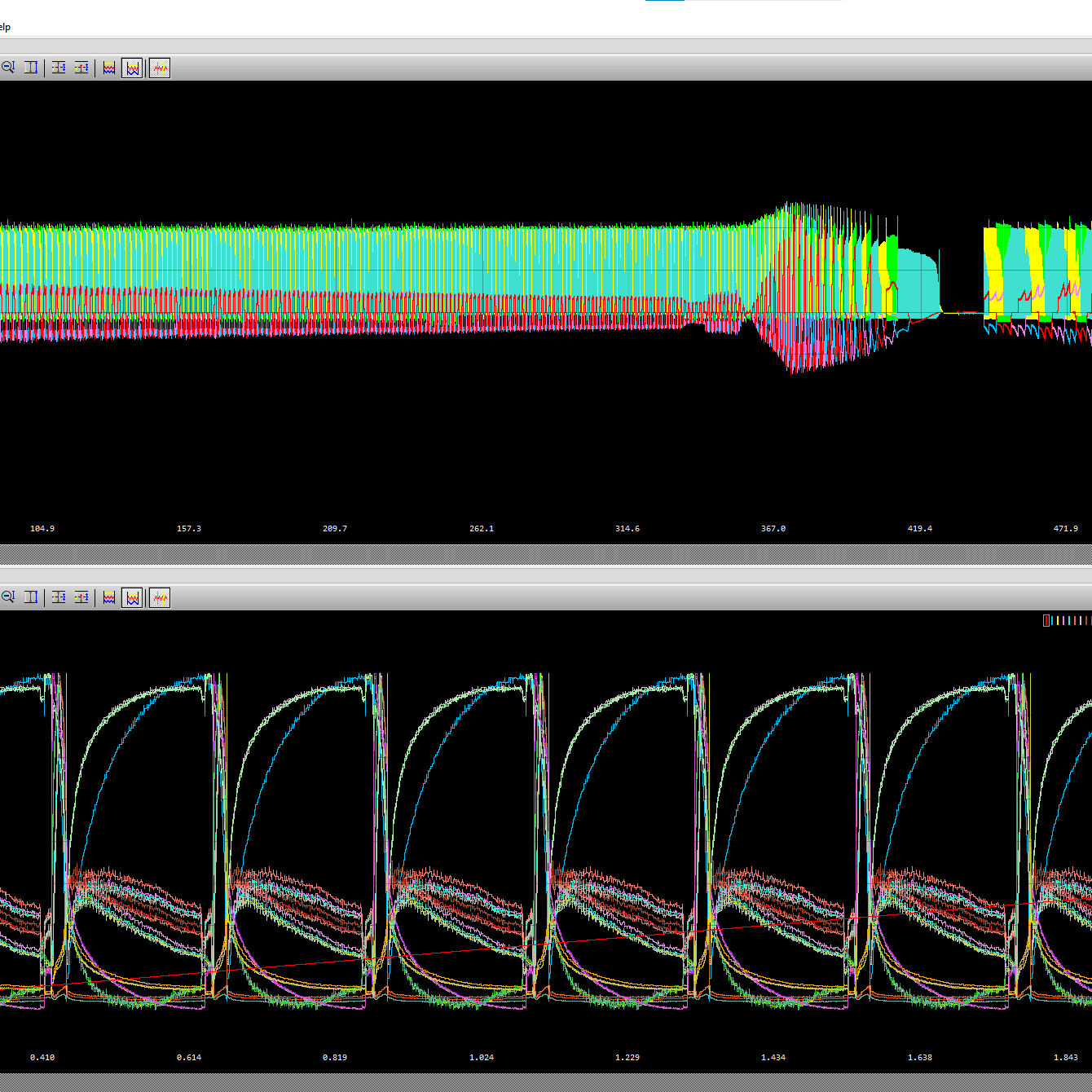Click the 157.3 time label on upper graph

pos(189,528)
